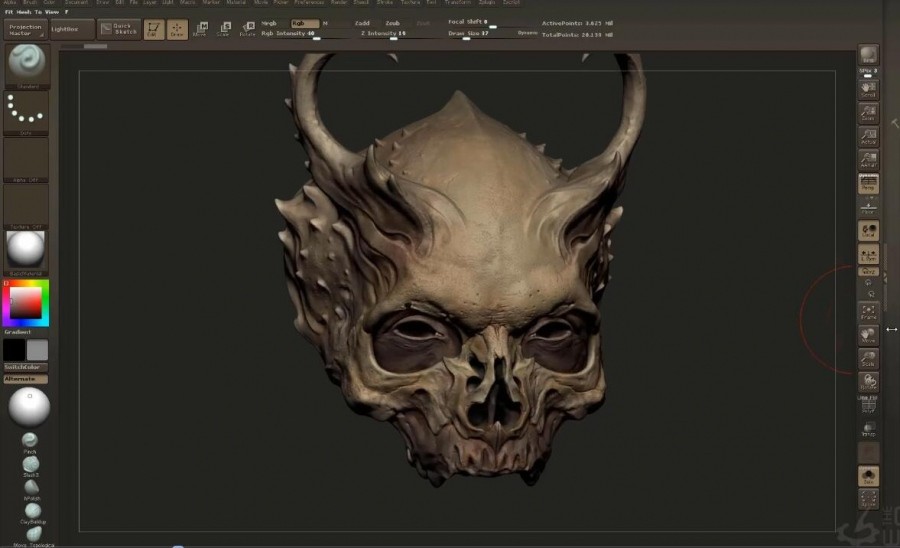Click the SwitchColor button
This screenshot has height=548, width=900.
point(26,367)
